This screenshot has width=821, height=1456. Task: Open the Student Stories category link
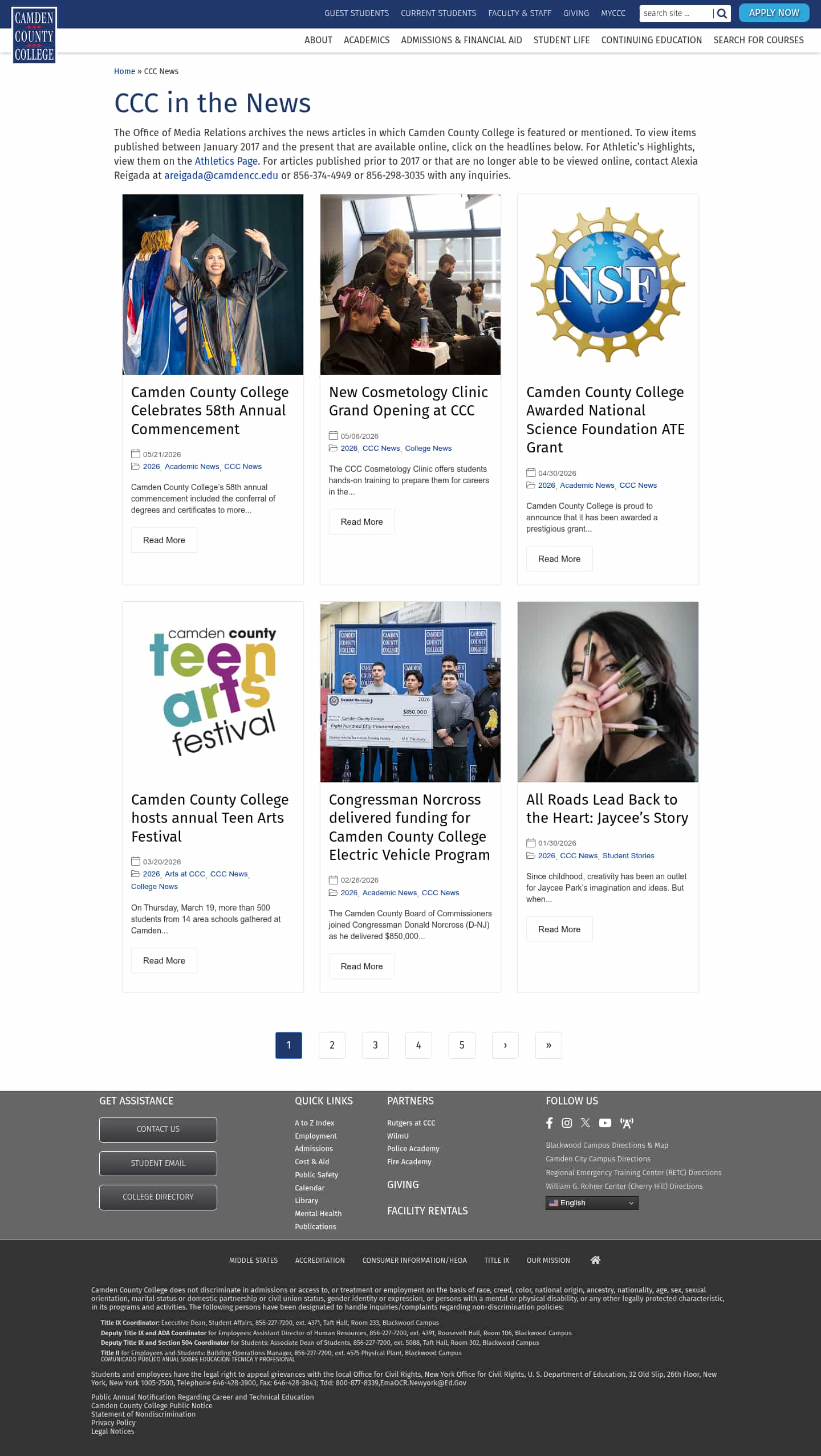coord(628,855)
